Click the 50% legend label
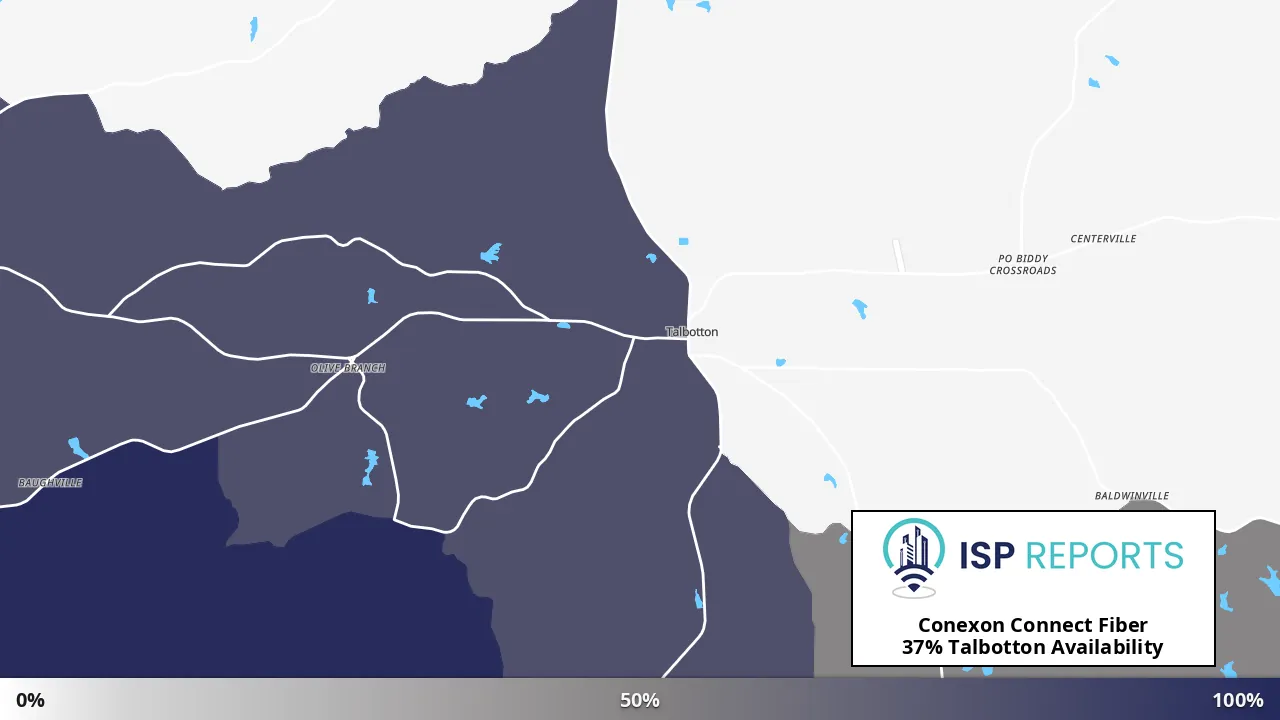Viewport: 1280px width, 720px height. 640,700
